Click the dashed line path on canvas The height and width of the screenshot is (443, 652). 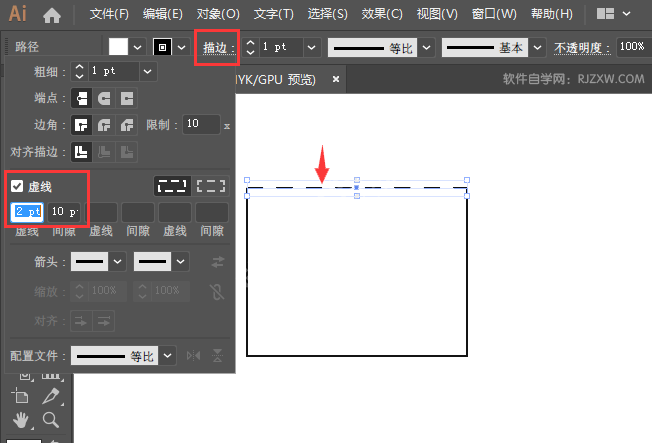357,188
